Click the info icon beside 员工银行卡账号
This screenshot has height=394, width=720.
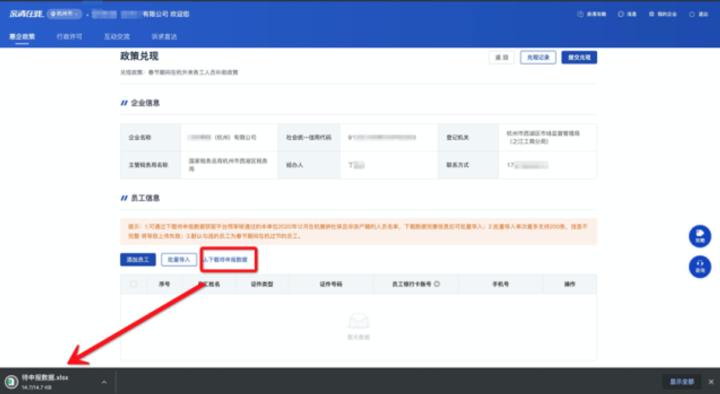point(437,284)
